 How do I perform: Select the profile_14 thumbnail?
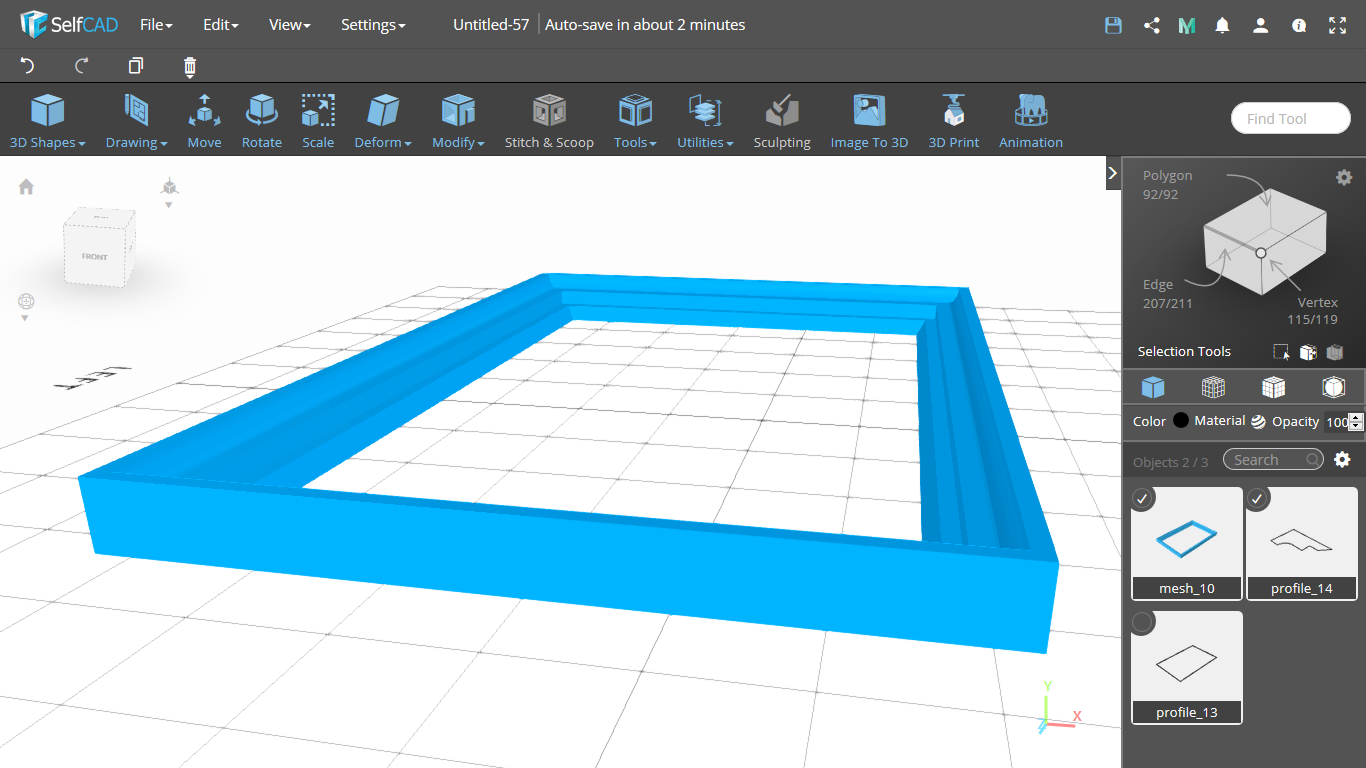tap(1302, 543)
